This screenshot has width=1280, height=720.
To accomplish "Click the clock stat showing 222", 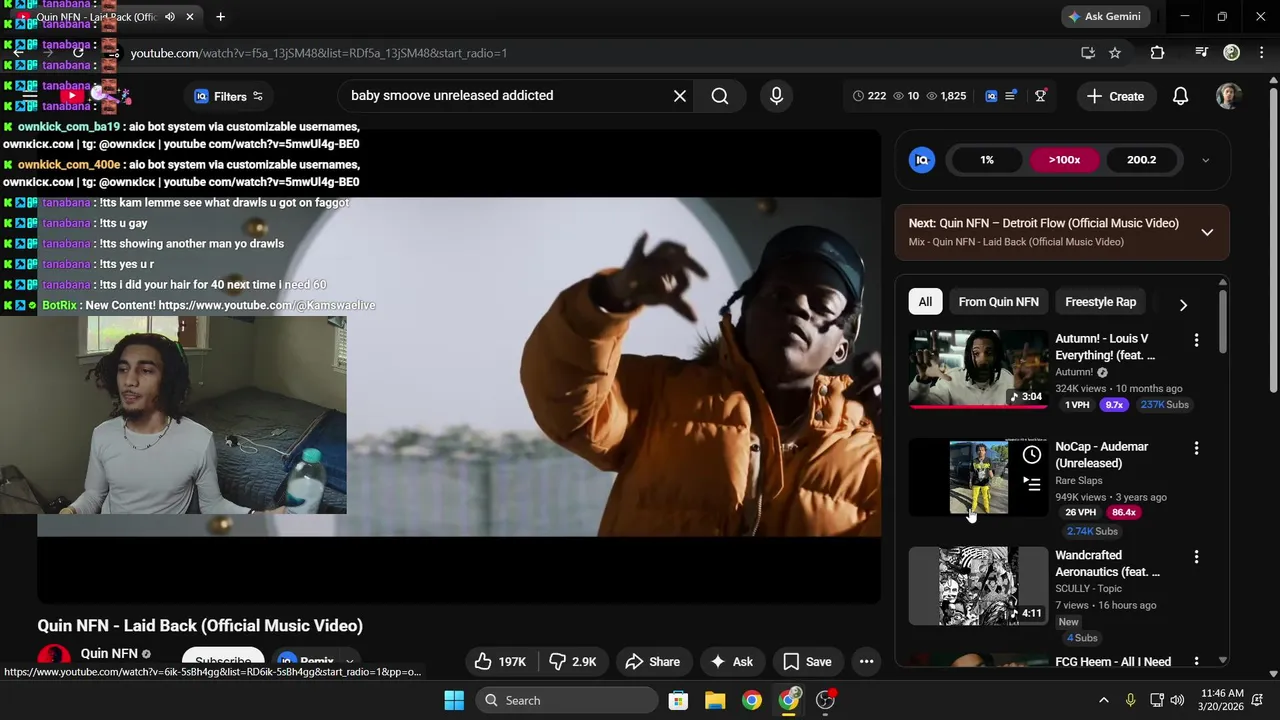I will coord(869,96).
